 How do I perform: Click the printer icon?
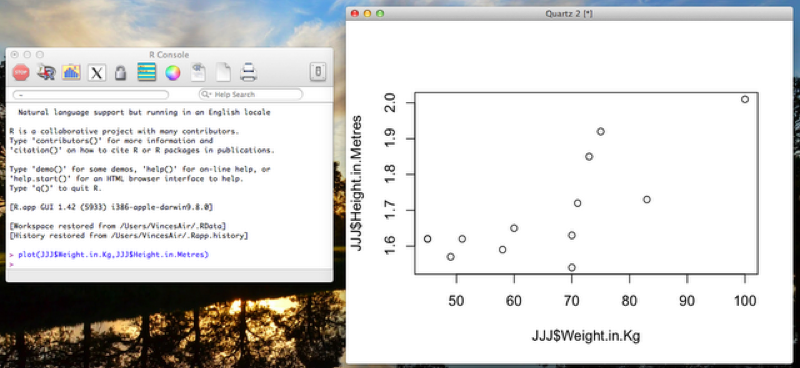point(248,72)
